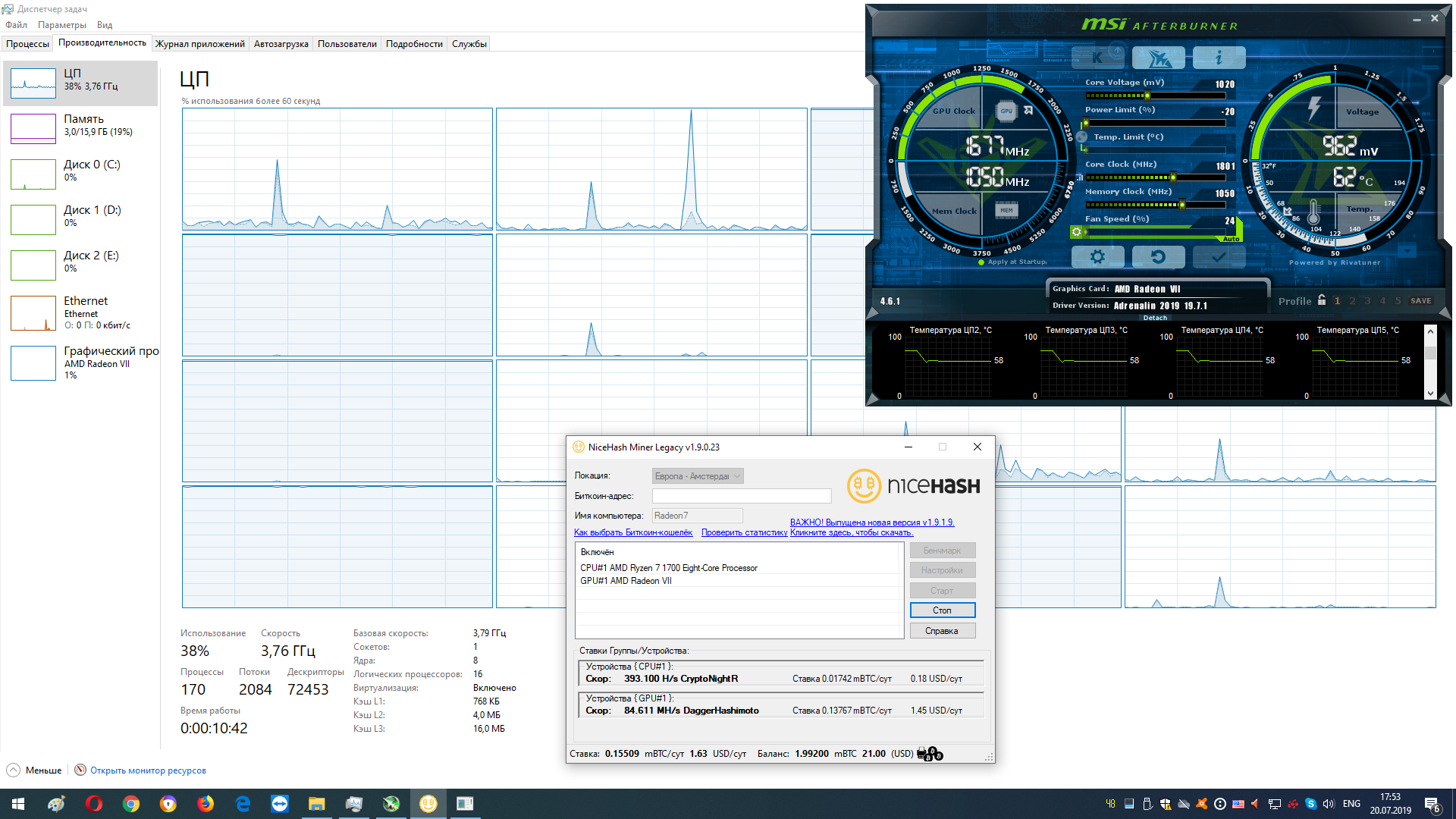Image resolution: width=1456 pixels, height=819 pixels.
Task: Click the reset to defaults icon in Afterburner
Action: [x=1158, y=257]
